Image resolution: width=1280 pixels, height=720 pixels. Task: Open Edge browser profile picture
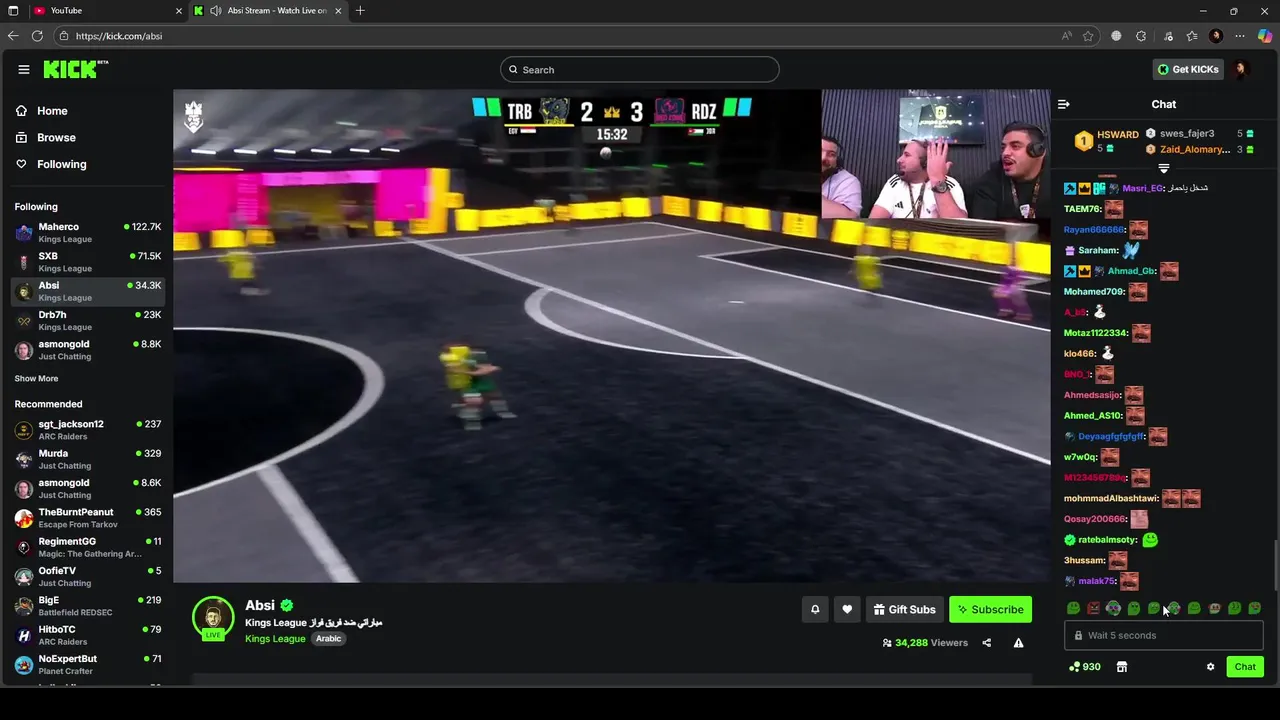click(x=1216, y=36)
